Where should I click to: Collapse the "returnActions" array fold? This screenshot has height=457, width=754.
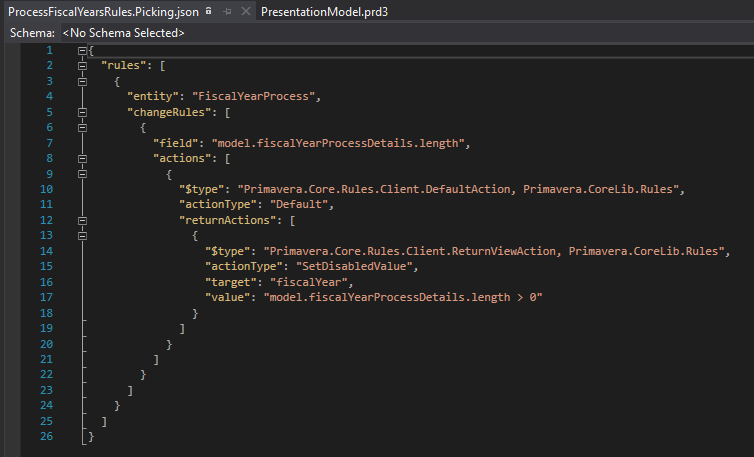pyautogui.click(x=82, y=220)
